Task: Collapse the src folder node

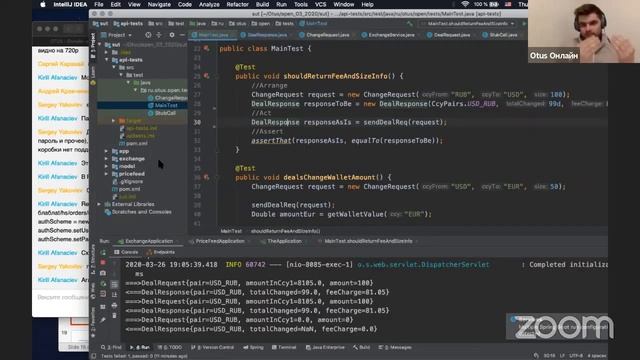Action: [x=114, y=67]
